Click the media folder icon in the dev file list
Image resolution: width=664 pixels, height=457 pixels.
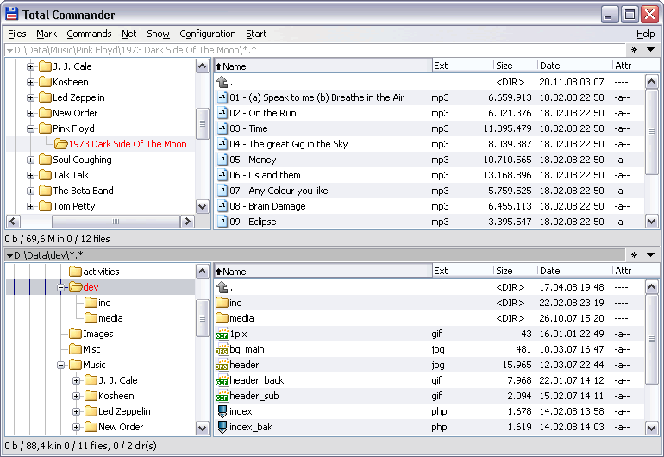[222, 318]
